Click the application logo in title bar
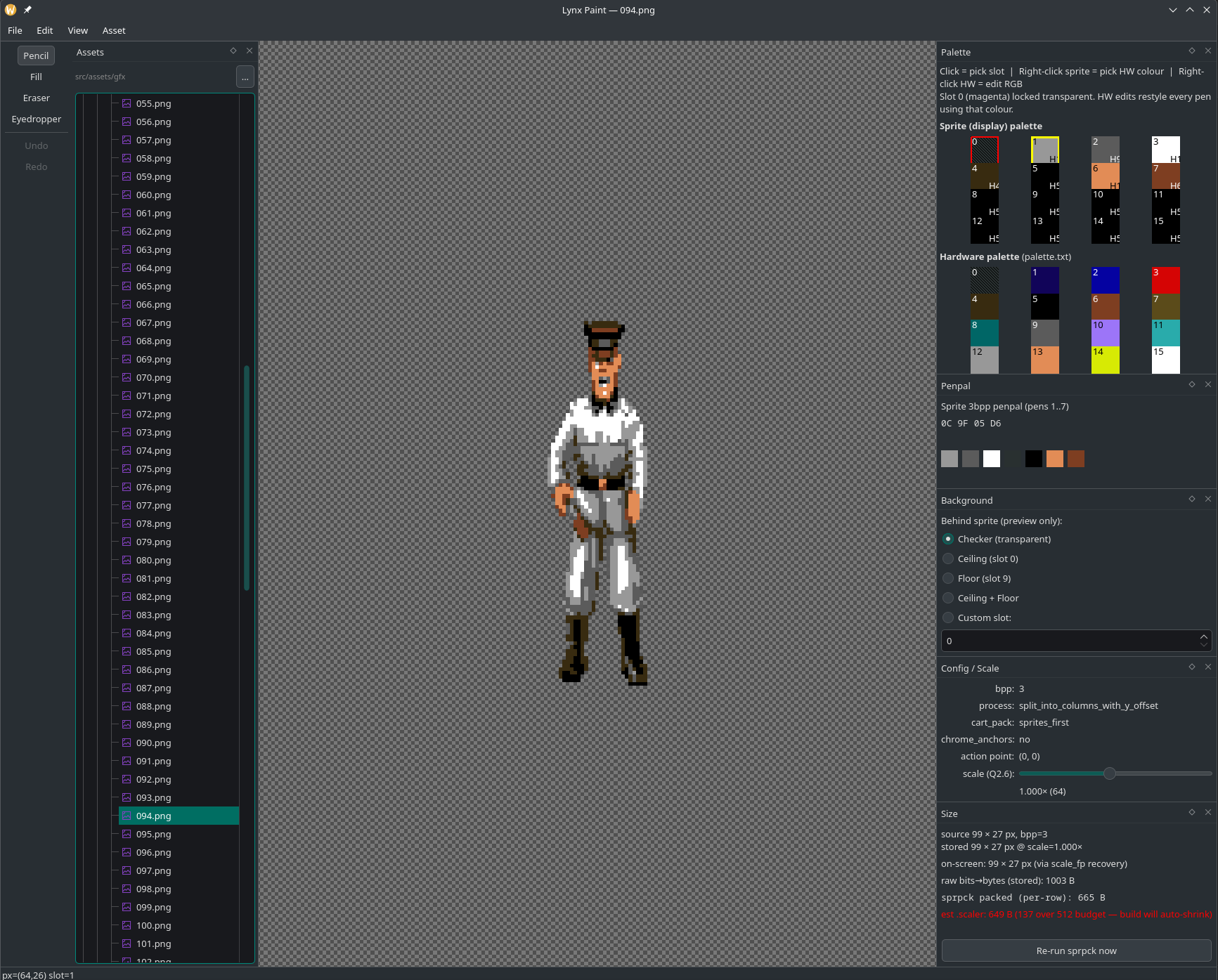1218x980 pixels. pos(11,10)
